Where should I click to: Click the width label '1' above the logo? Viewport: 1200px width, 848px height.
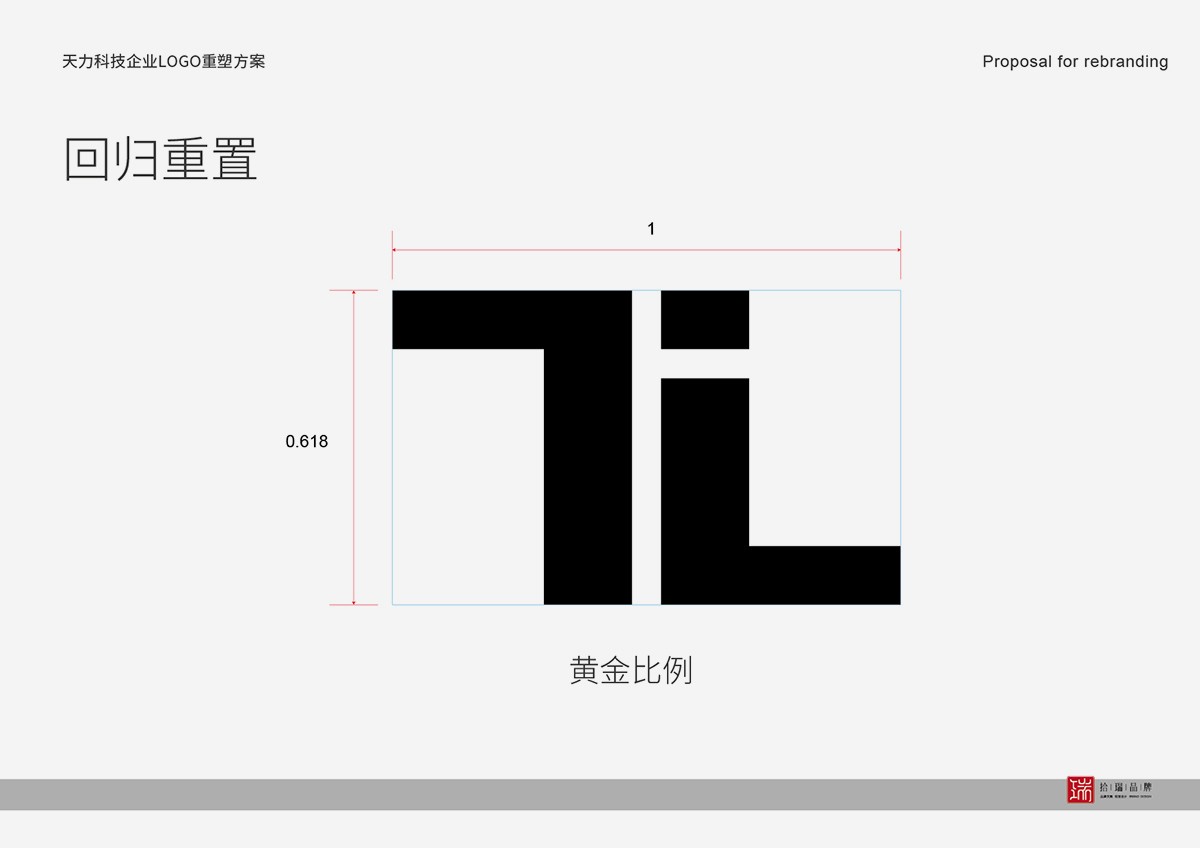(x=651, y=229)
